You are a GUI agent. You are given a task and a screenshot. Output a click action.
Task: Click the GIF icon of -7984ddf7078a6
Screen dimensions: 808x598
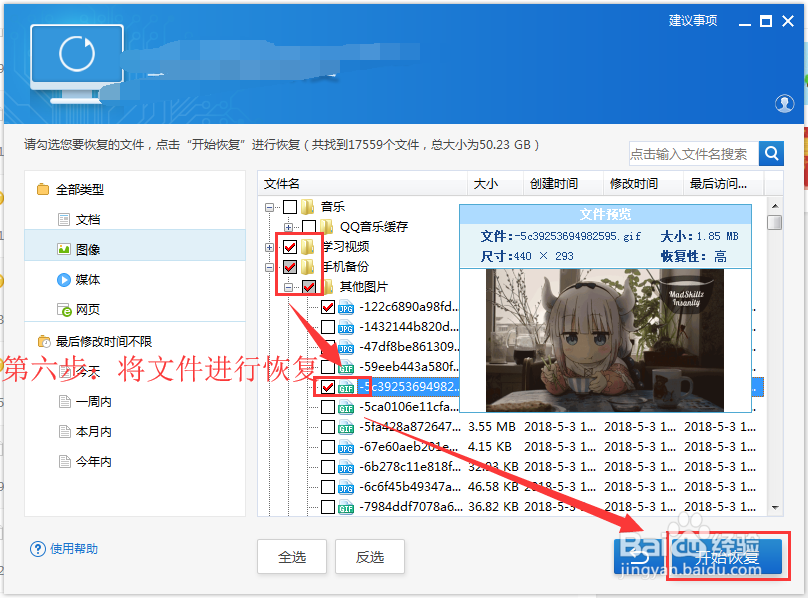click(346, 507)
